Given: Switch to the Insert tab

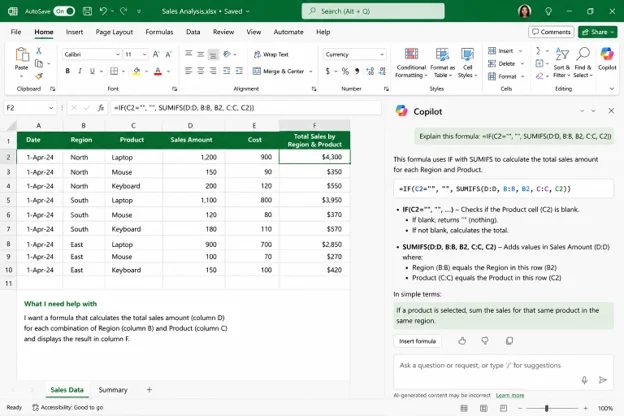Looking at the screenshot, I should 74,32.
